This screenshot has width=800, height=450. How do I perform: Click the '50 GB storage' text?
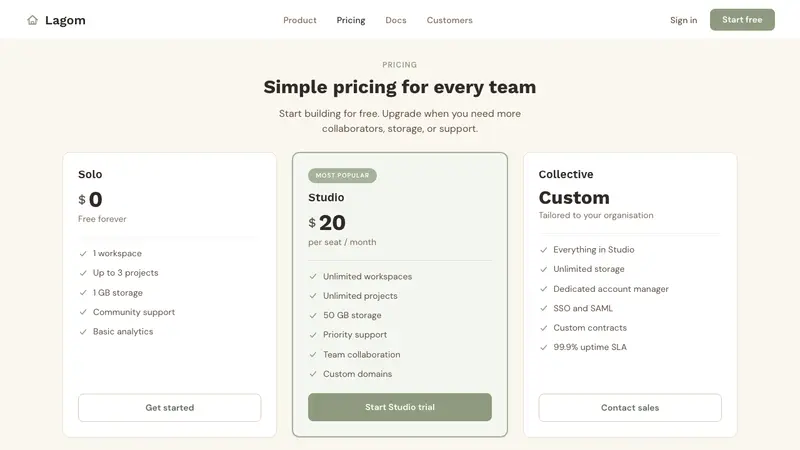352,315
